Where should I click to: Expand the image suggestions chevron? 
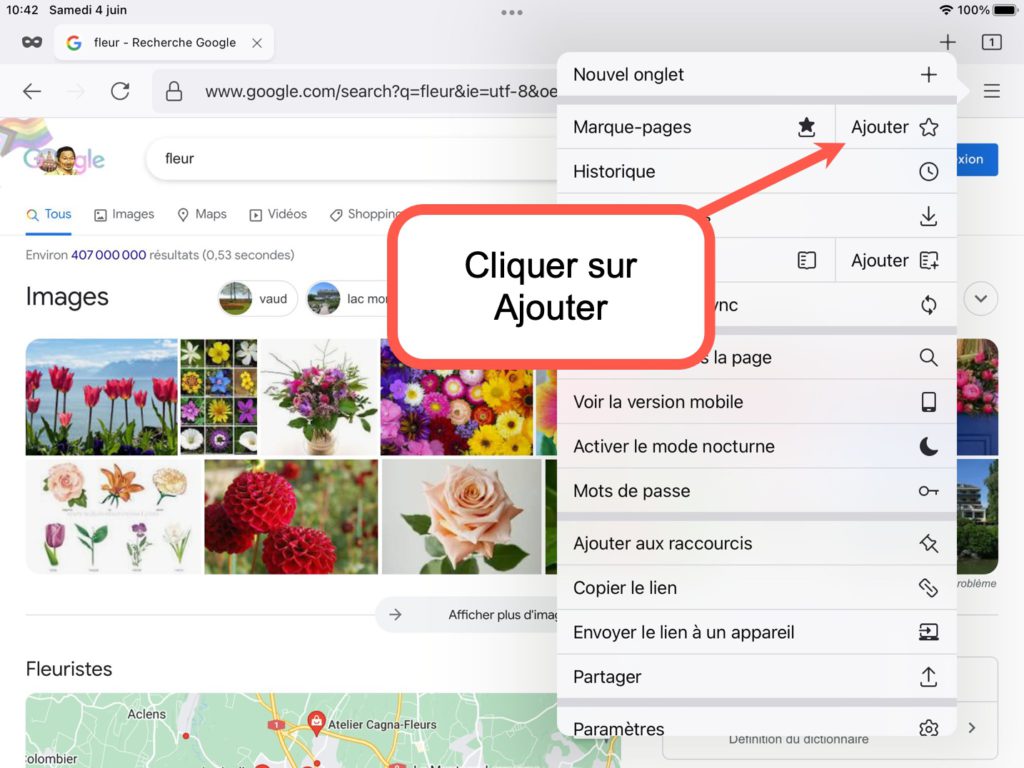pos(980,298)
